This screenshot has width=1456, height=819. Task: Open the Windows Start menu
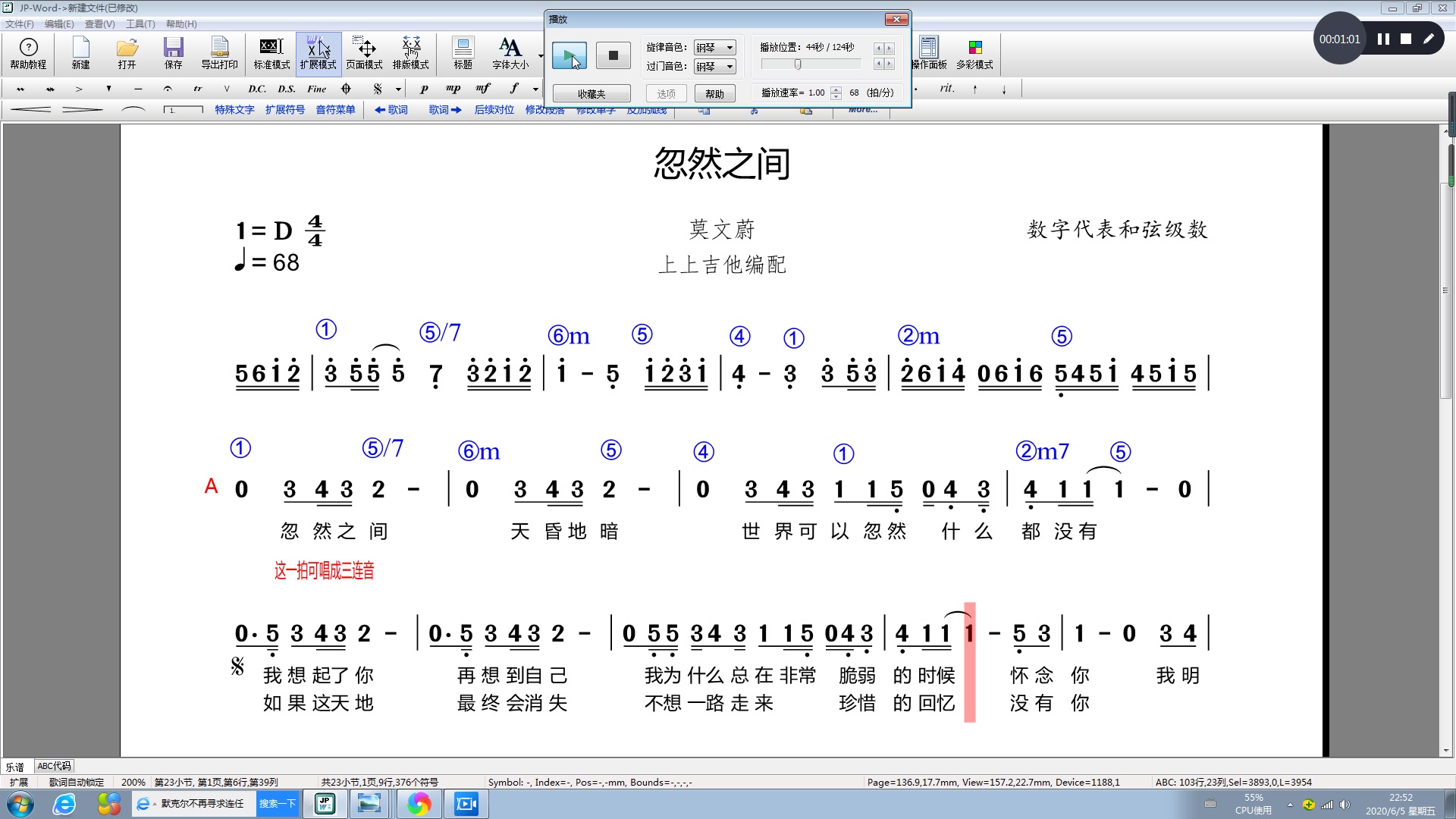click(x=20, y=804)
